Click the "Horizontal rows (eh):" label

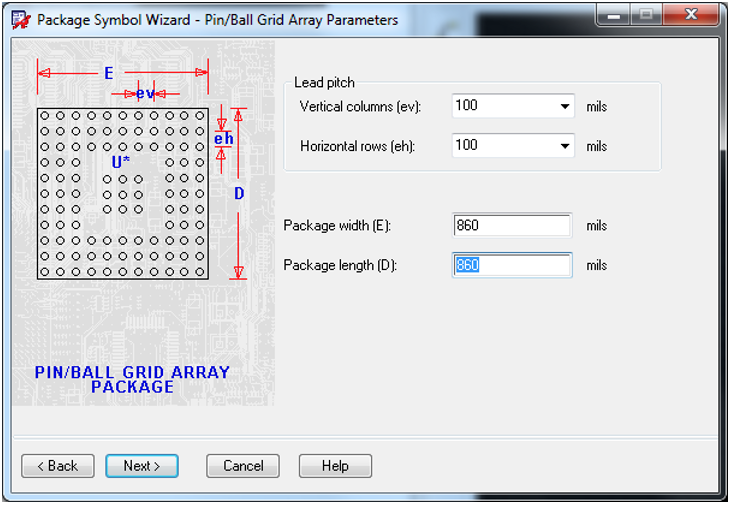[x=358, y=146]
